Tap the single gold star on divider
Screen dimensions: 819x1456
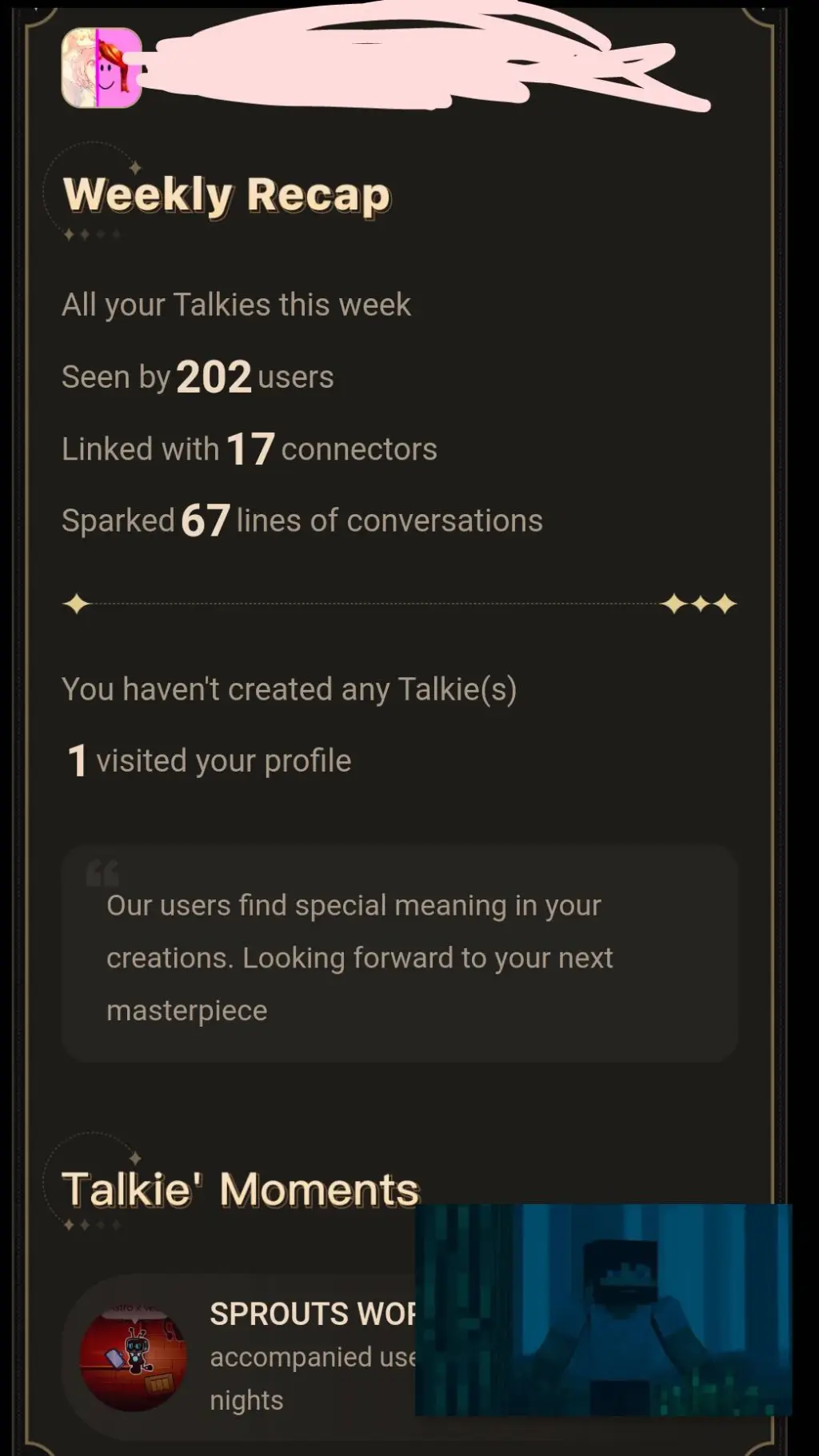pyautogui.click(x=77, y=604)
